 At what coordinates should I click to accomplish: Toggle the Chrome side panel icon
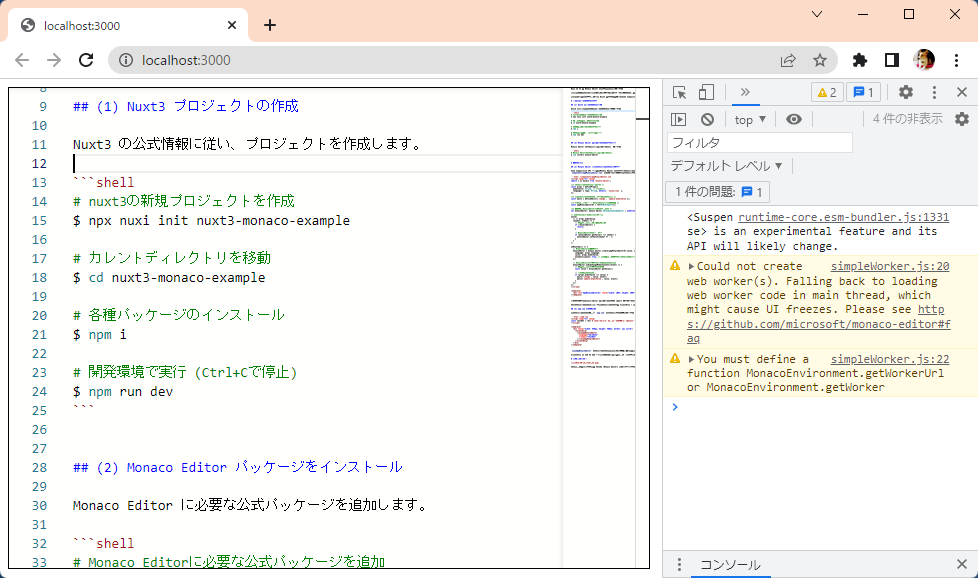pos(892,60)
